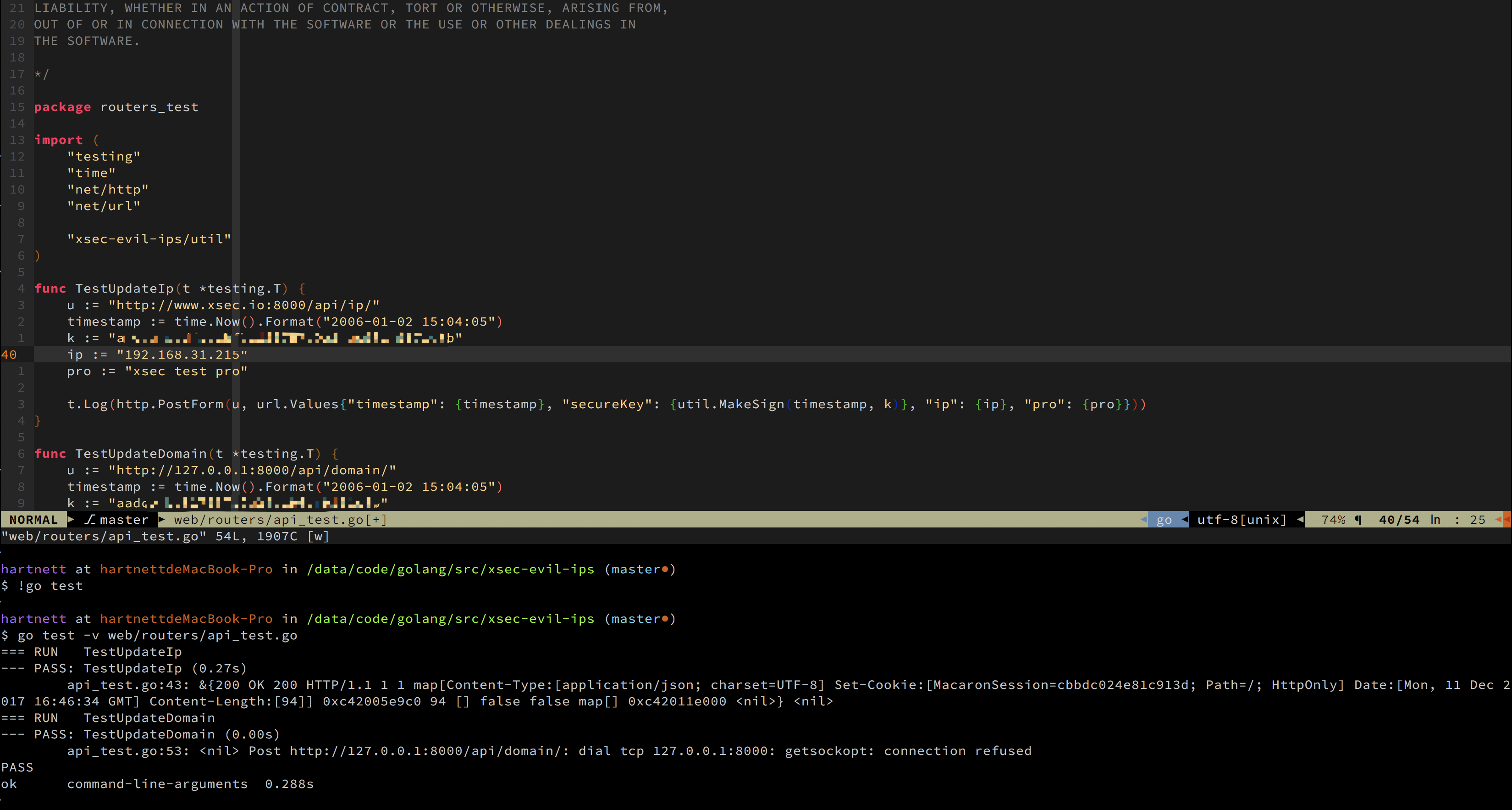Click the "testing" import line
Image resolution: width=1512 pixels, height=810 pixels.
[104, 156]
